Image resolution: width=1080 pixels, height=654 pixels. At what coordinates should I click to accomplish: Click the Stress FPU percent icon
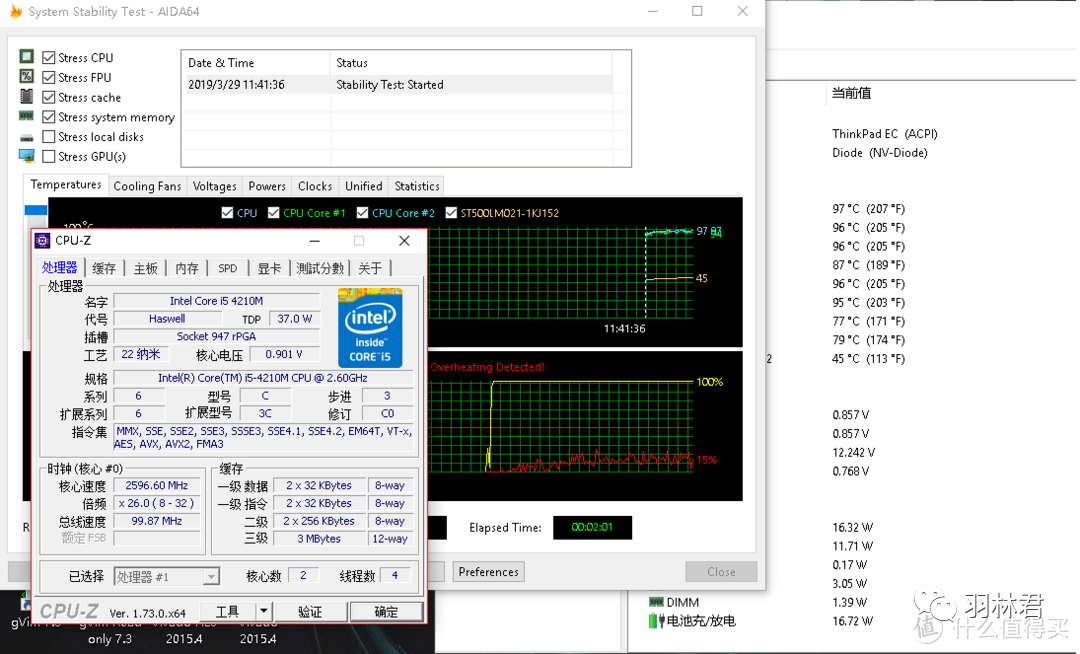click(26, 76)
